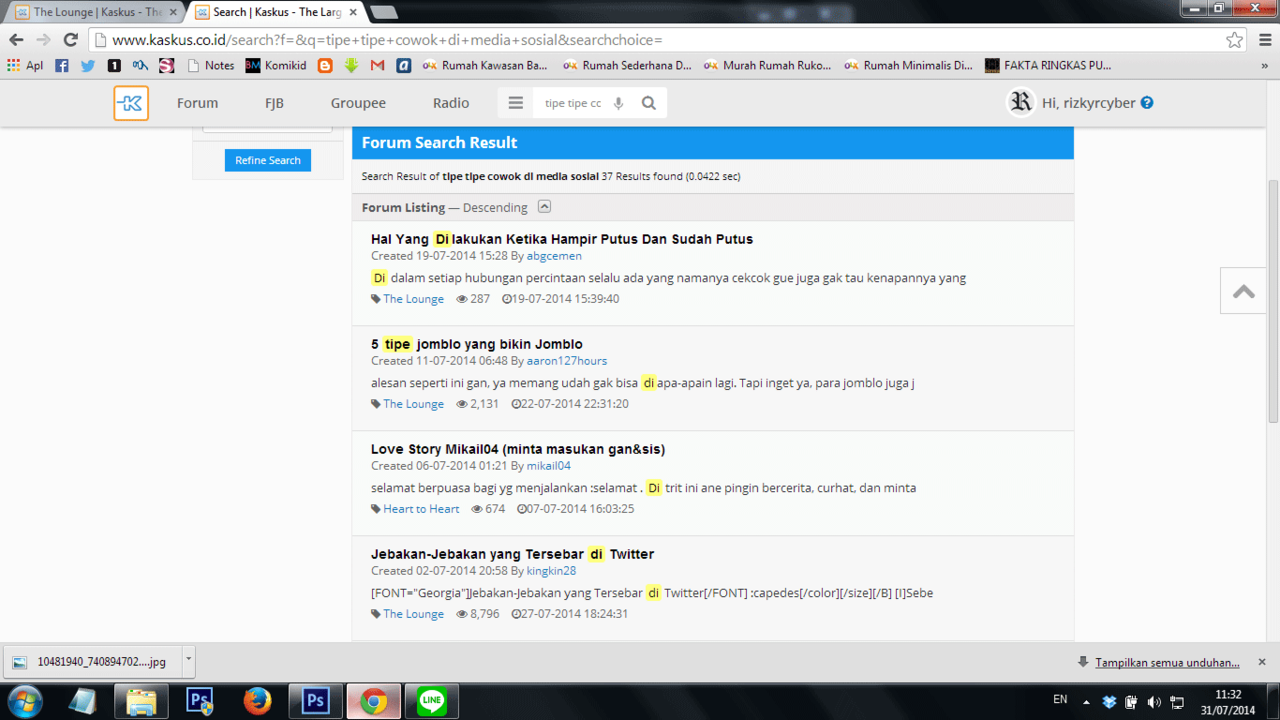Bookmark this page with the star

point(1235,40)
